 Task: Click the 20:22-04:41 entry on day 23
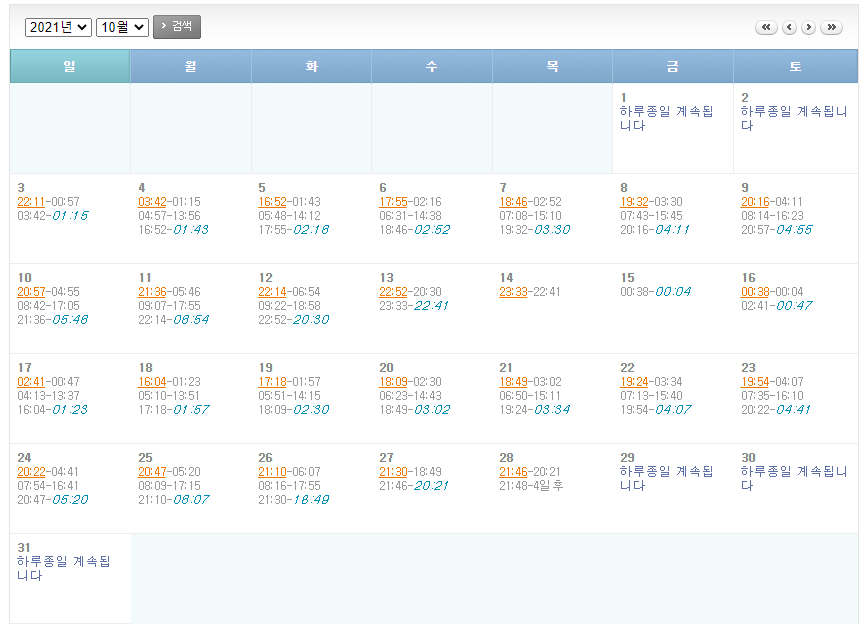click(776, 410)
